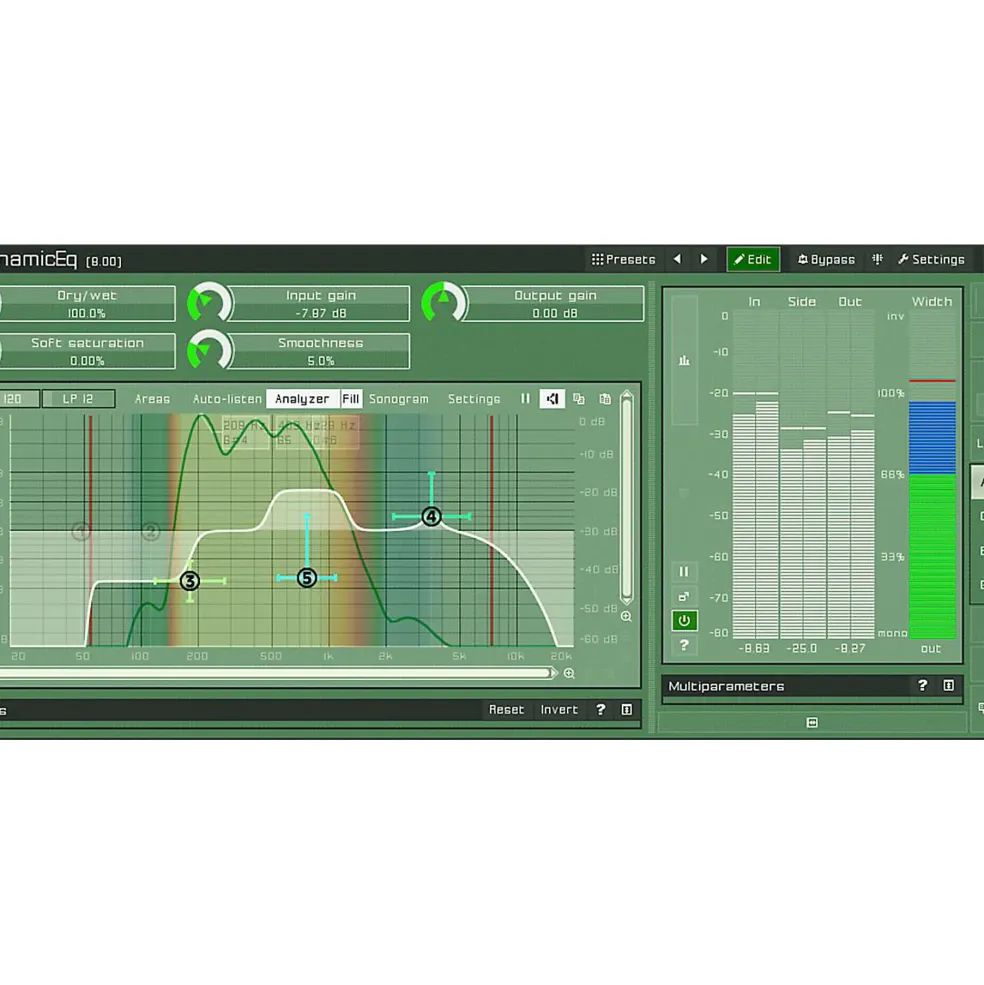984x985 pixels.
Task: Click the In level meter
Action: point(755,476)
